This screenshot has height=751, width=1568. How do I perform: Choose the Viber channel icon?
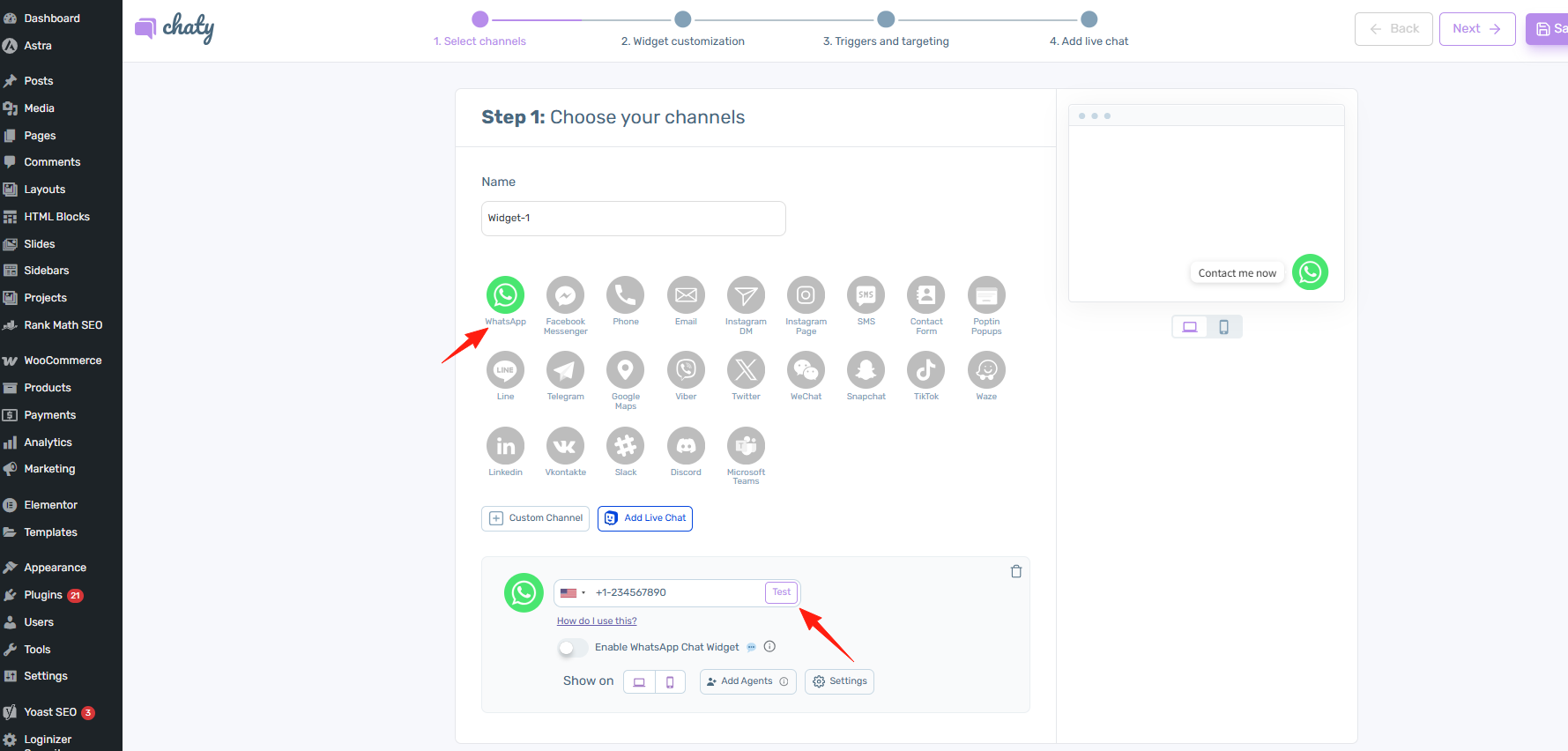point(686,370)
